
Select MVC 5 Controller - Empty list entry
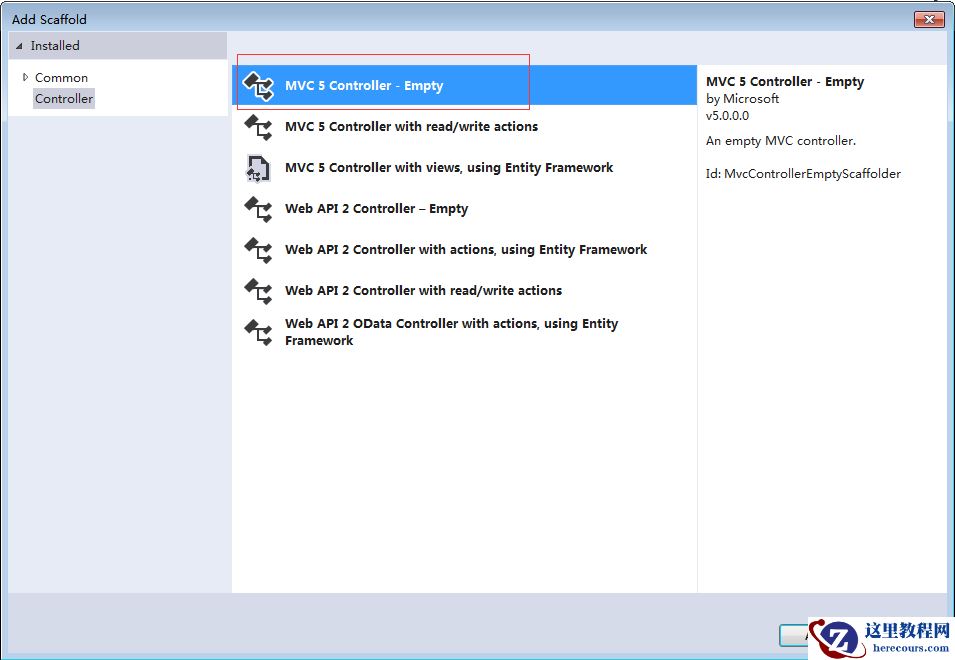tap(464, 85)
